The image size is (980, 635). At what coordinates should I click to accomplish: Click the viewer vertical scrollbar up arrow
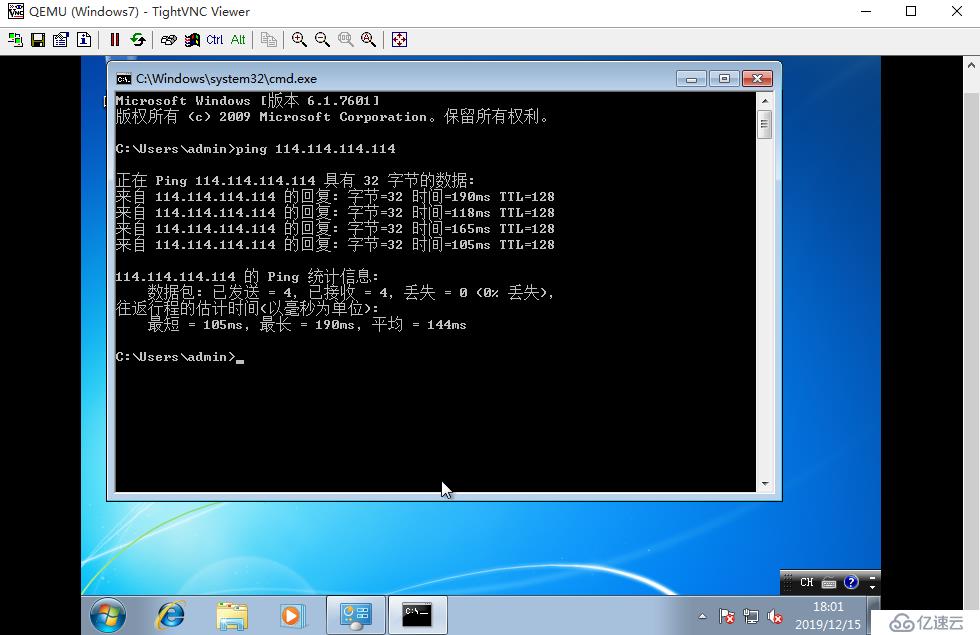coord(971,65)
